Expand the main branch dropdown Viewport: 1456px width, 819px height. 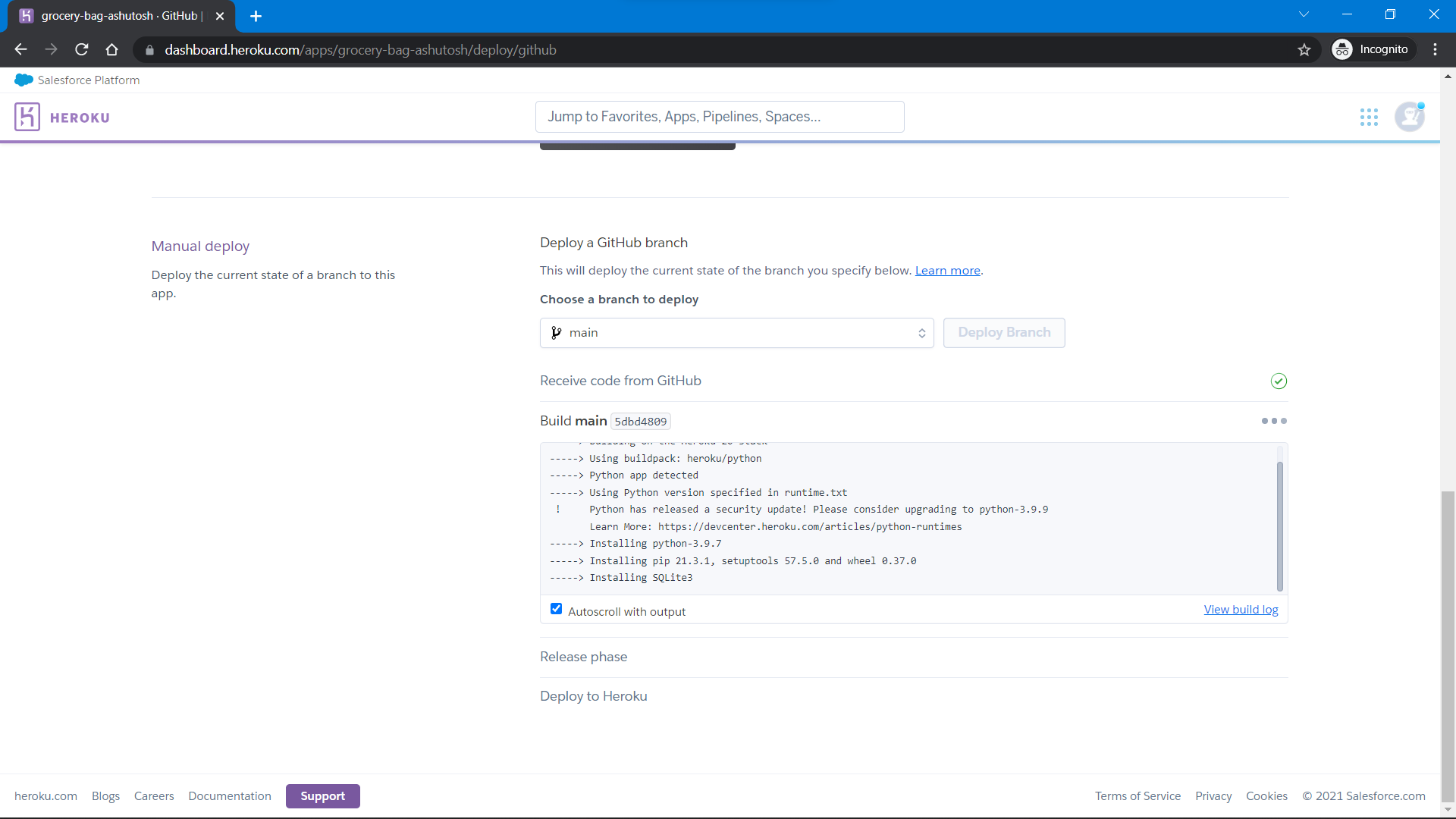pyautogui.click(x=736, y=333)
